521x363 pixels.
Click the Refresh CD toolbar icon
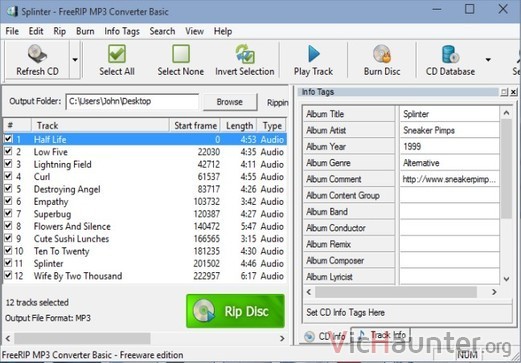tap(37, 54)
